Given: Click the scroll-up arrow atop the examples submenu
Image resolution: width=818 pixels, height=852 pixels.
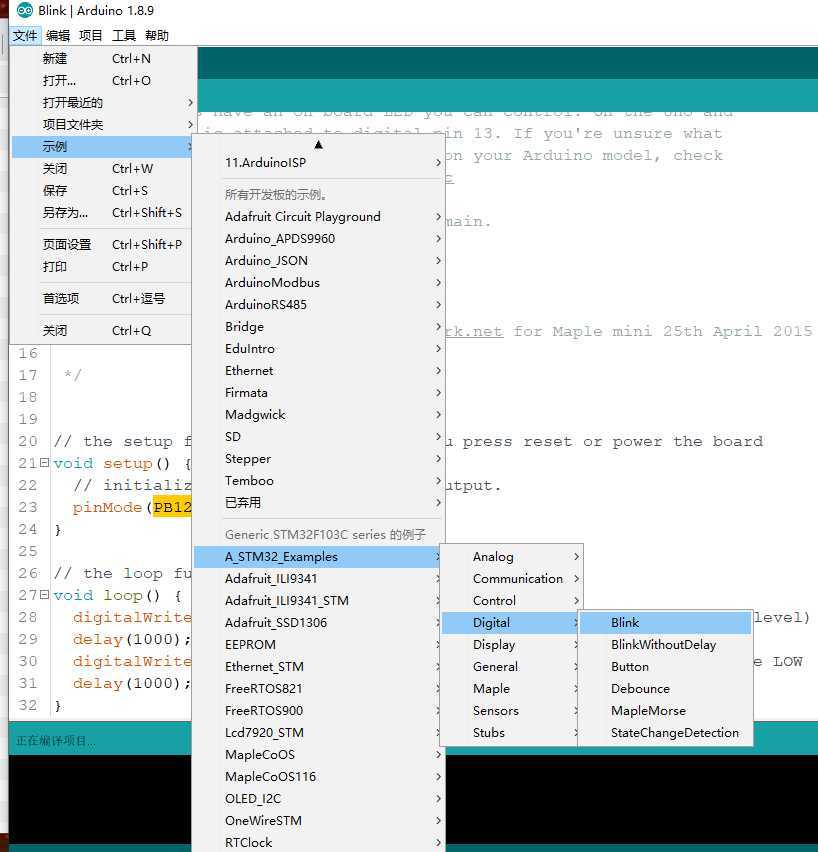Looking at the screenshot, I should (319, 145).
